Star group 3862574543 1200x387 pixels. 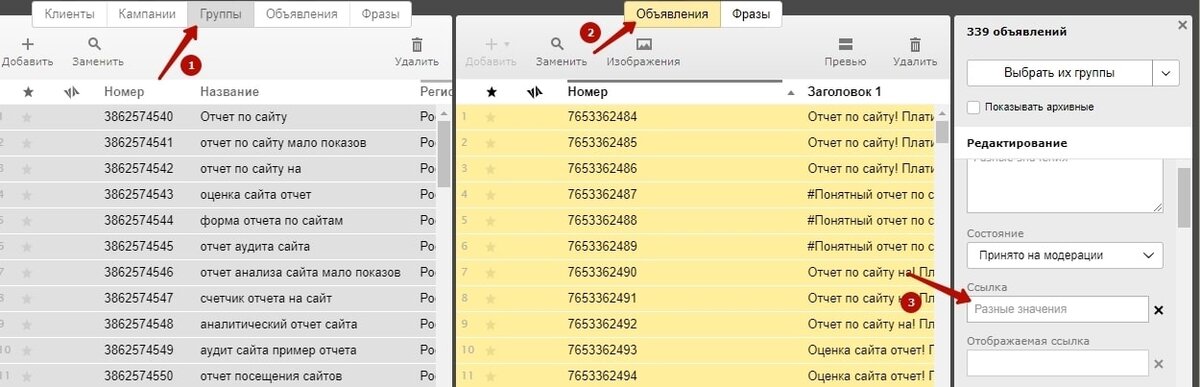[27, 195]
